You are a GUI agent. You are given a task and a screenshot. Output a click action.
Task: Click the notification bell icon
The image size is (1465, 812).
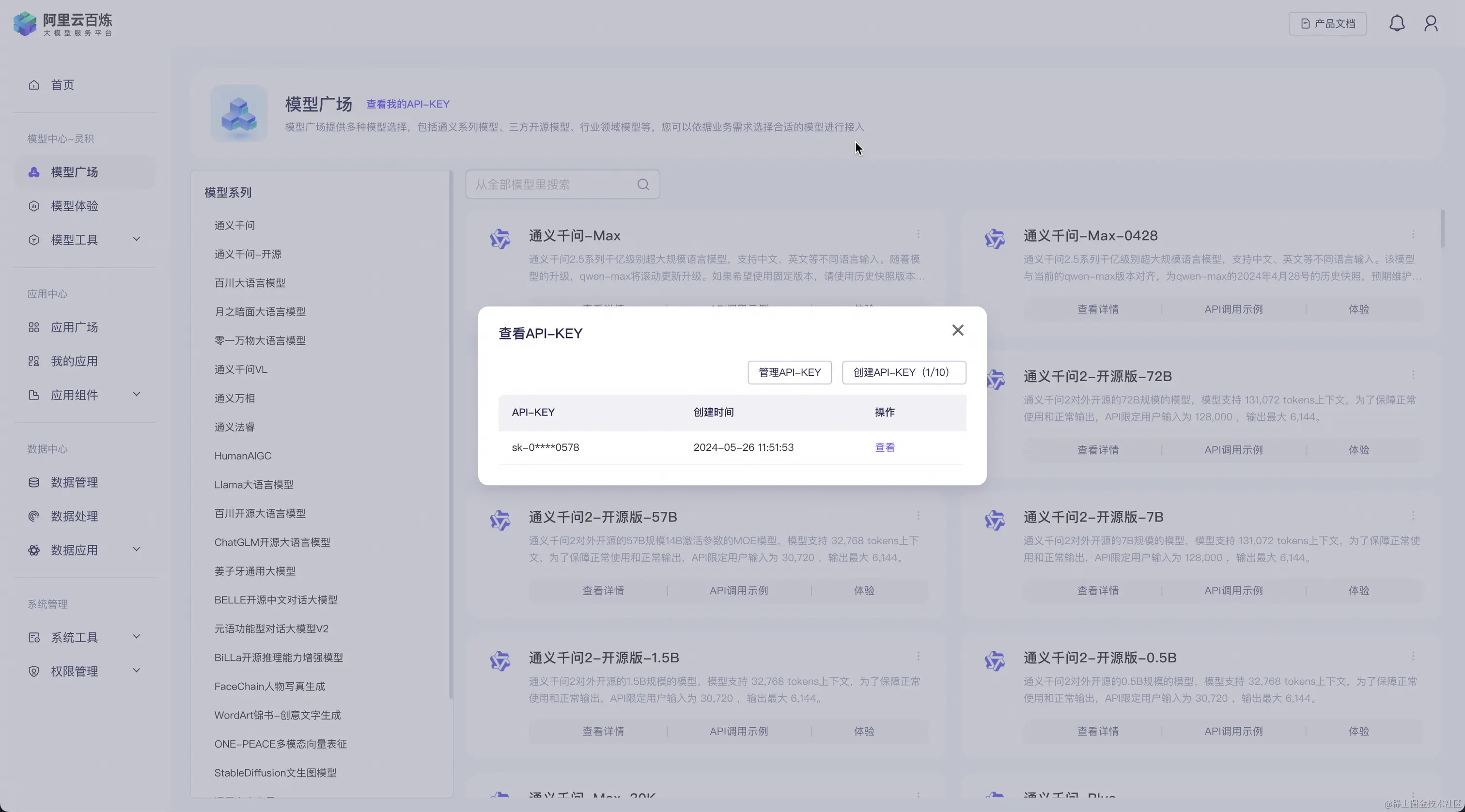tap(1397, 23)
